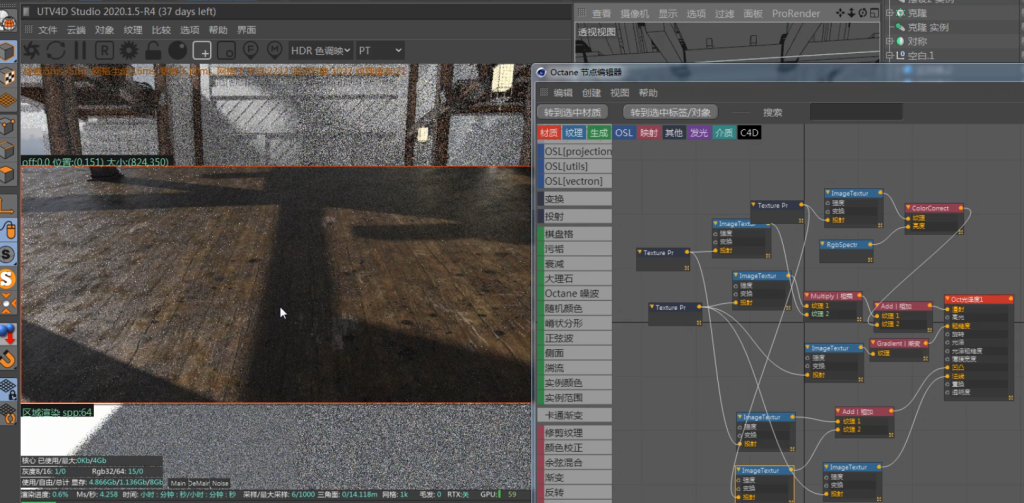Open the PT kernel dropdown
The width and height of the screenshot is (1024, 503).
point(380,50)
